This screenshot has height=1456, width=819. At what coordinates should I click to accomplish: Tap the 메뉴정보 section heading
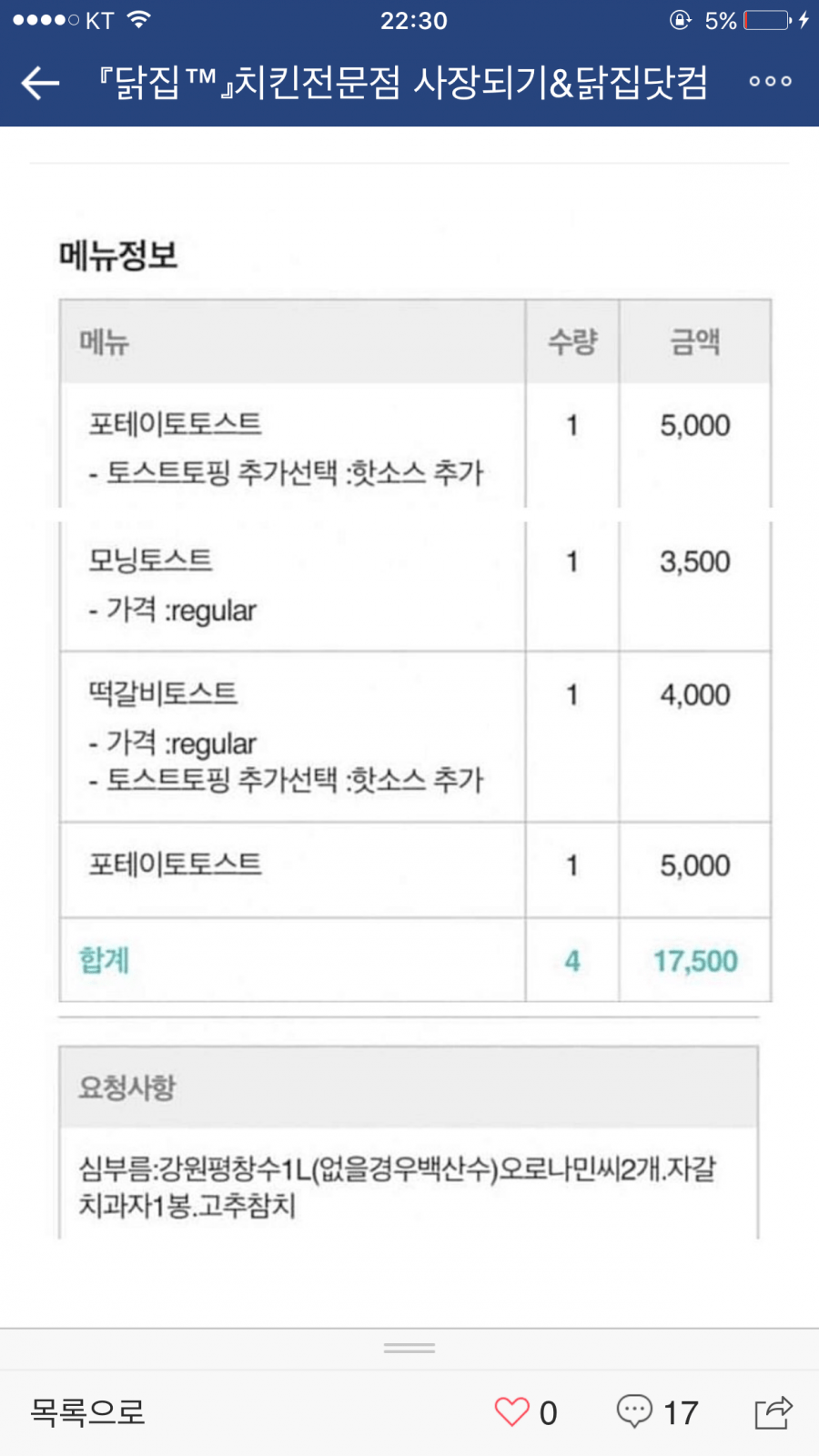pos(118,256)
